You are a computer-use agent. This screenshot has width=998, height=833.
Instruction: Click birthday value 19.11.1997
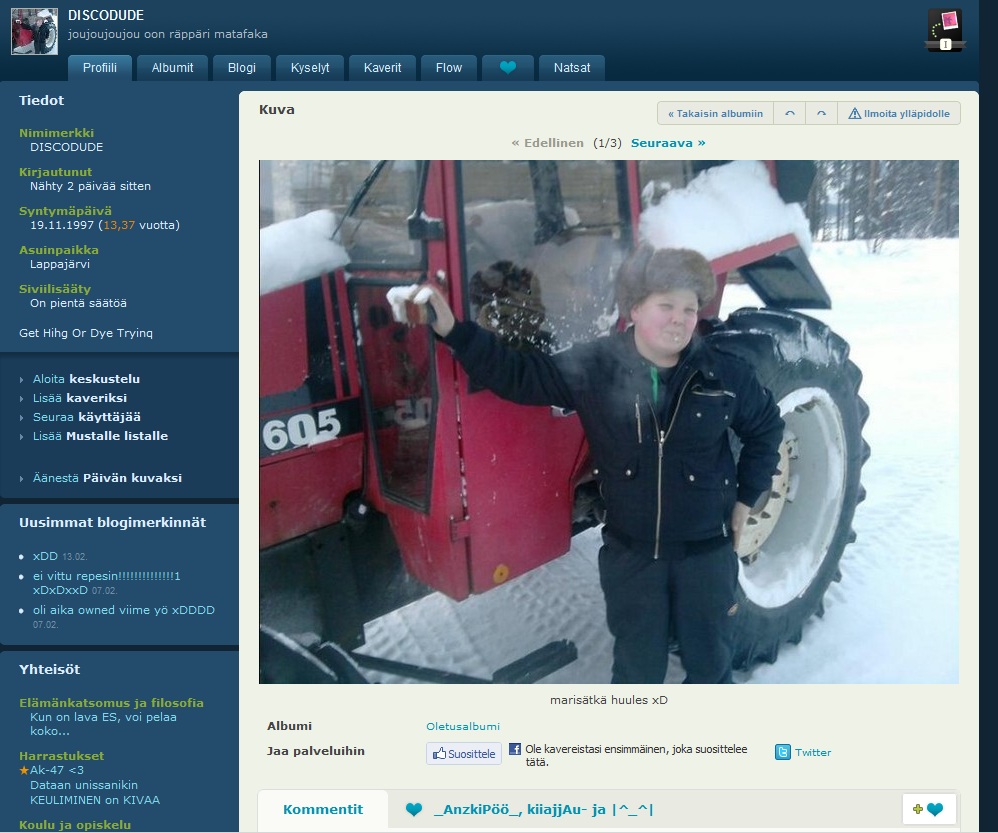(62, 225)
